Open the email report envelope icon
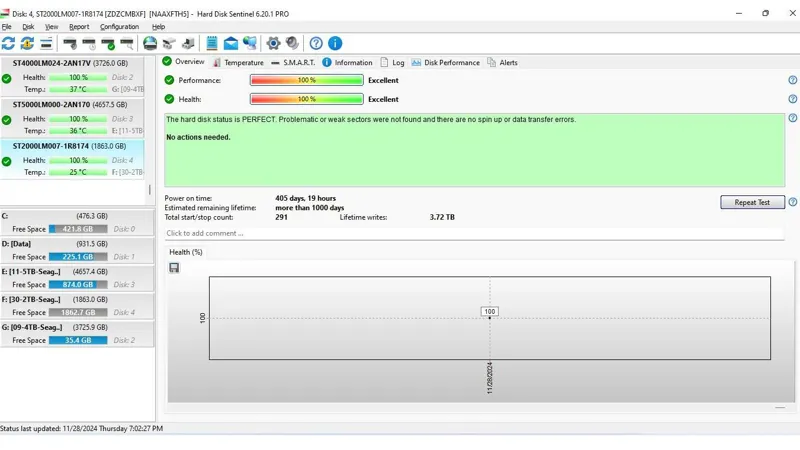 pyautogui.click(x=231, y=44)
